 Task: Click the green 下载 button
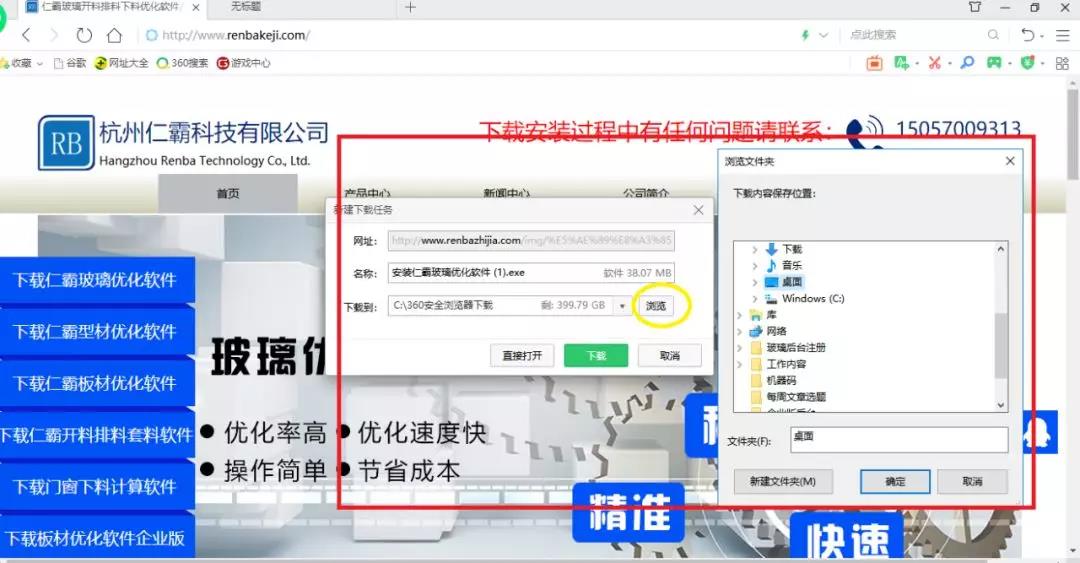pos(596,356)
